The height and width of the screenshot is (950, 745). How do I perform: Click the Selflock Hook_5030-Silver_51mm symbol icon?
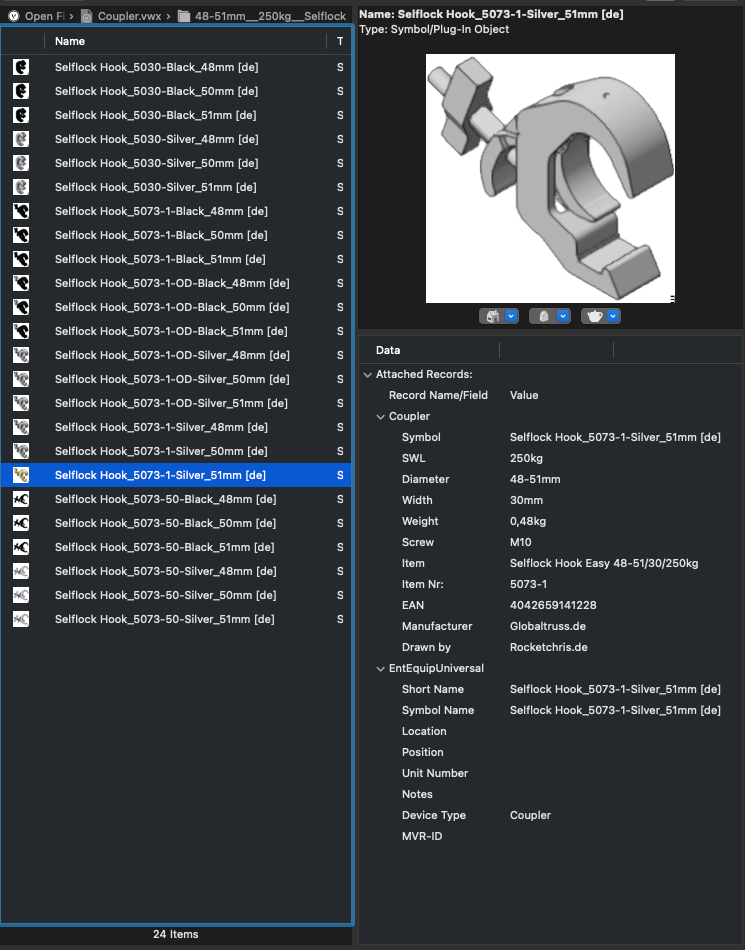21,187
